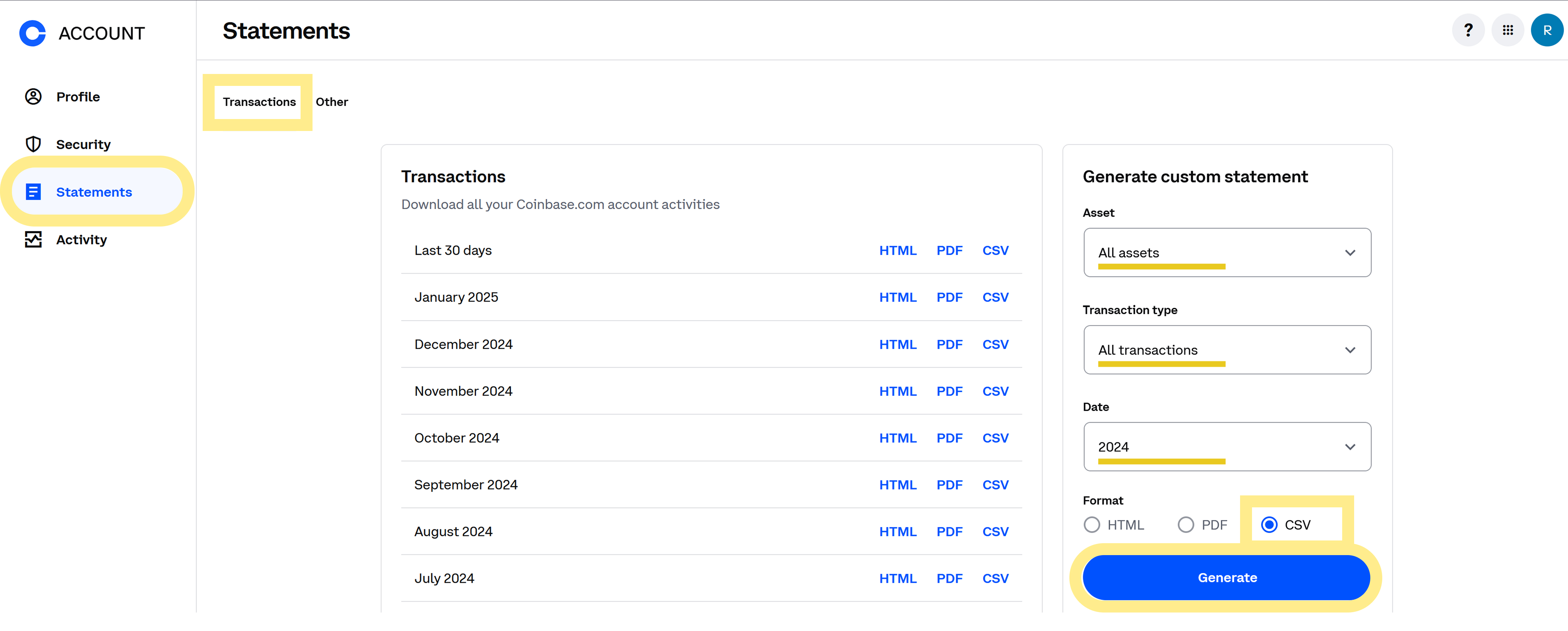Viewport: 1568px width, 631px height.
Task: Open the Transaction type dropdown
Action: pyautogui.click(x=1227, y=350)
